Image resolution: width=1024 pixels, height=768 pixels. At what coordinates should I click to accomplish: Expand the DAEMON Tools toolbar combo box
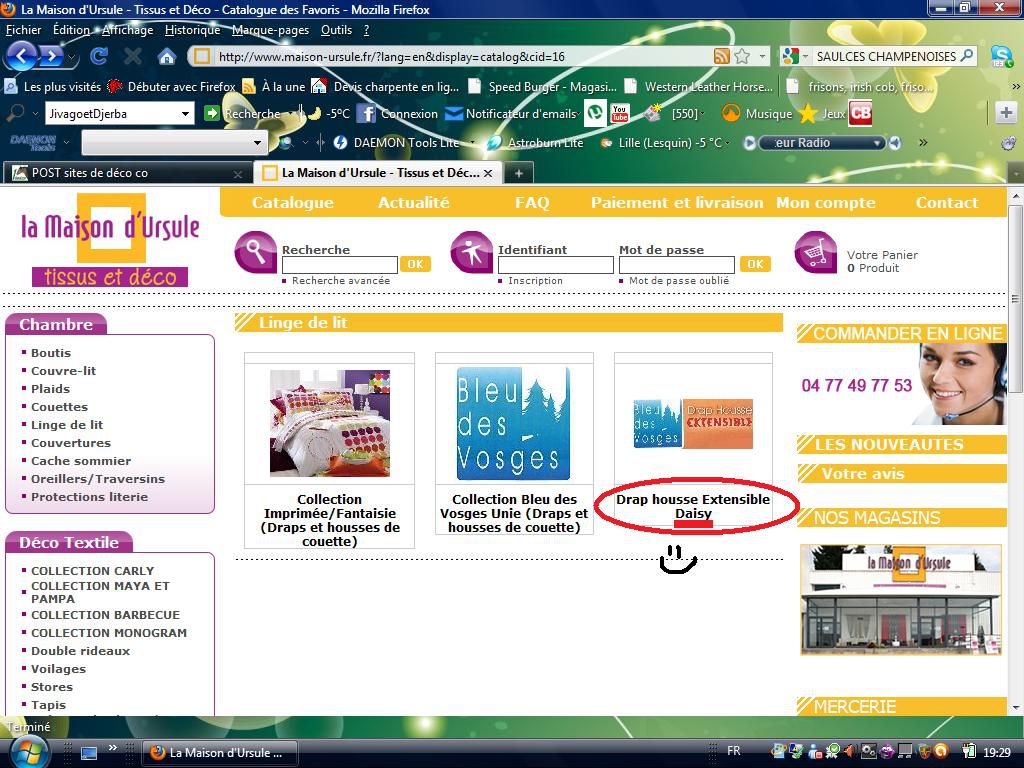pyautogui.click(x=257, y=143)
